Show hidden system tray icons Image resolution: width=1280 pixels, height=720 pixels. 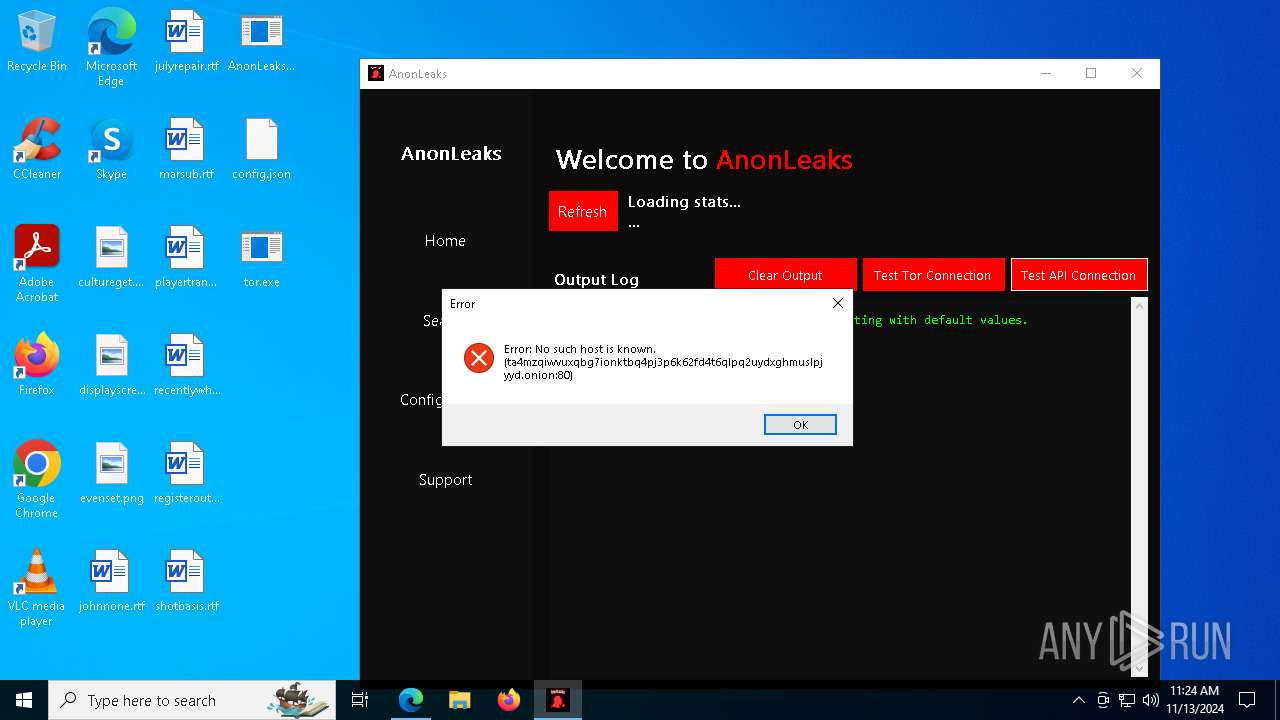1078,700
